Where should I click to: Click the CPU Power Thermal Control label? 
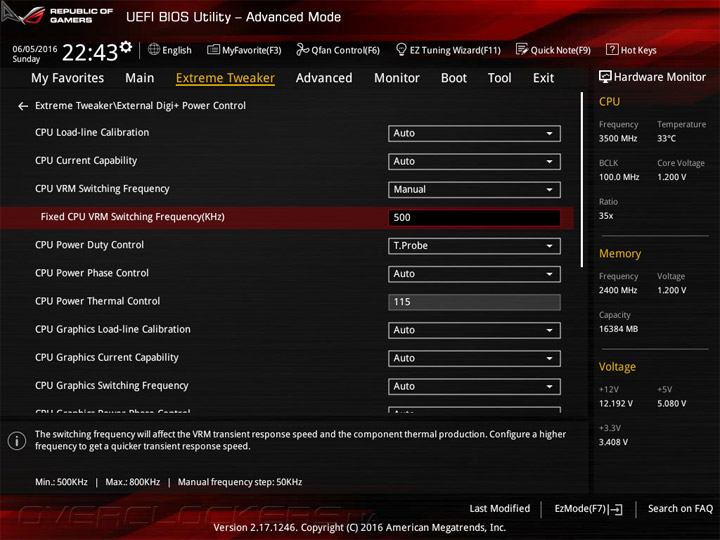point(98,301)
